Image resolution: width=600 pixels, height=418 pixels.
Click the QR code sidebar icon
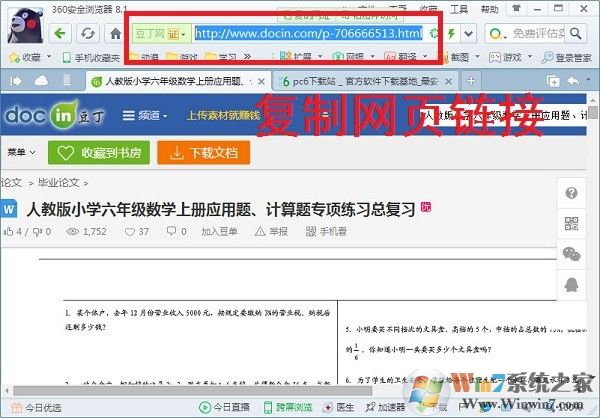pos(571,224)
